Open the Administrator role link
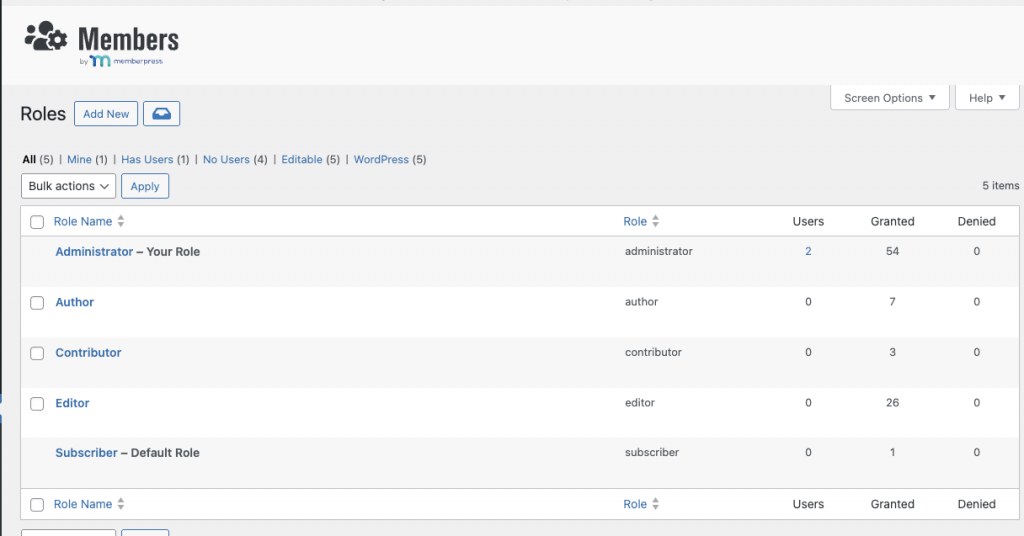 (x=94, y=252)
